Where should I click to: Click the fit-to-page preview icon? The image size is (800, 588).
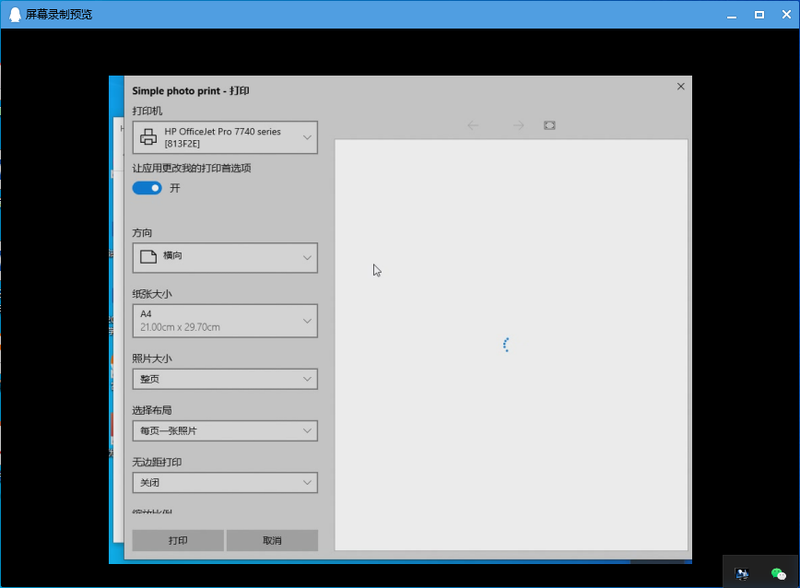[x=549, y=125]
